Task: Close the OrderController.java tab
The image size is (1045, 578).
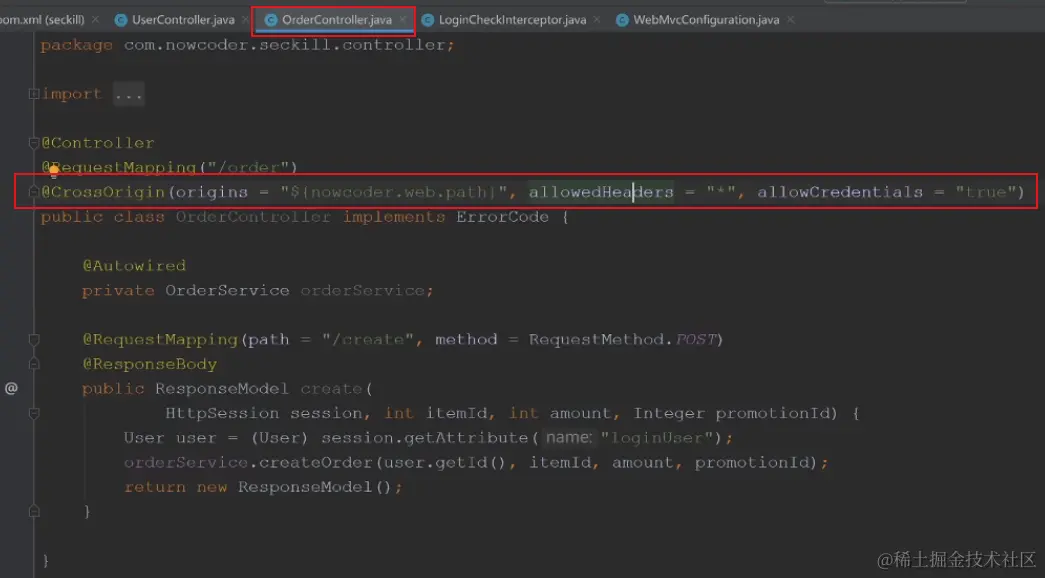Action: [403, 20]
